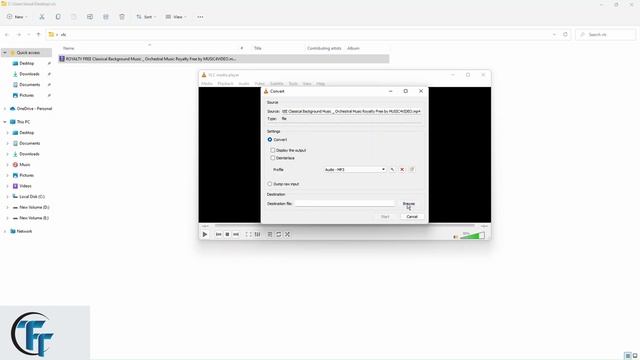Open pinned Downloads under Quick access

pos(29,74)
